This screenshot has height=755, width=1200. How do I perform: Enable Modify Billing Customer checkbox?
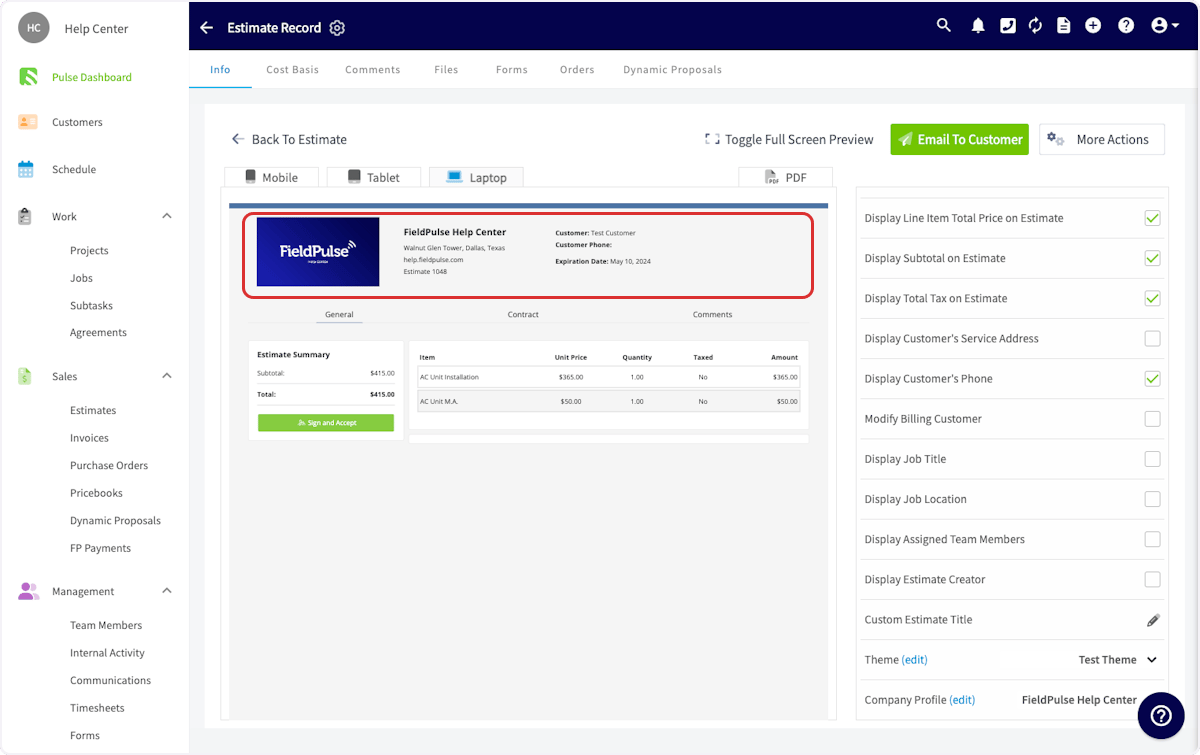click(1152, 419)
